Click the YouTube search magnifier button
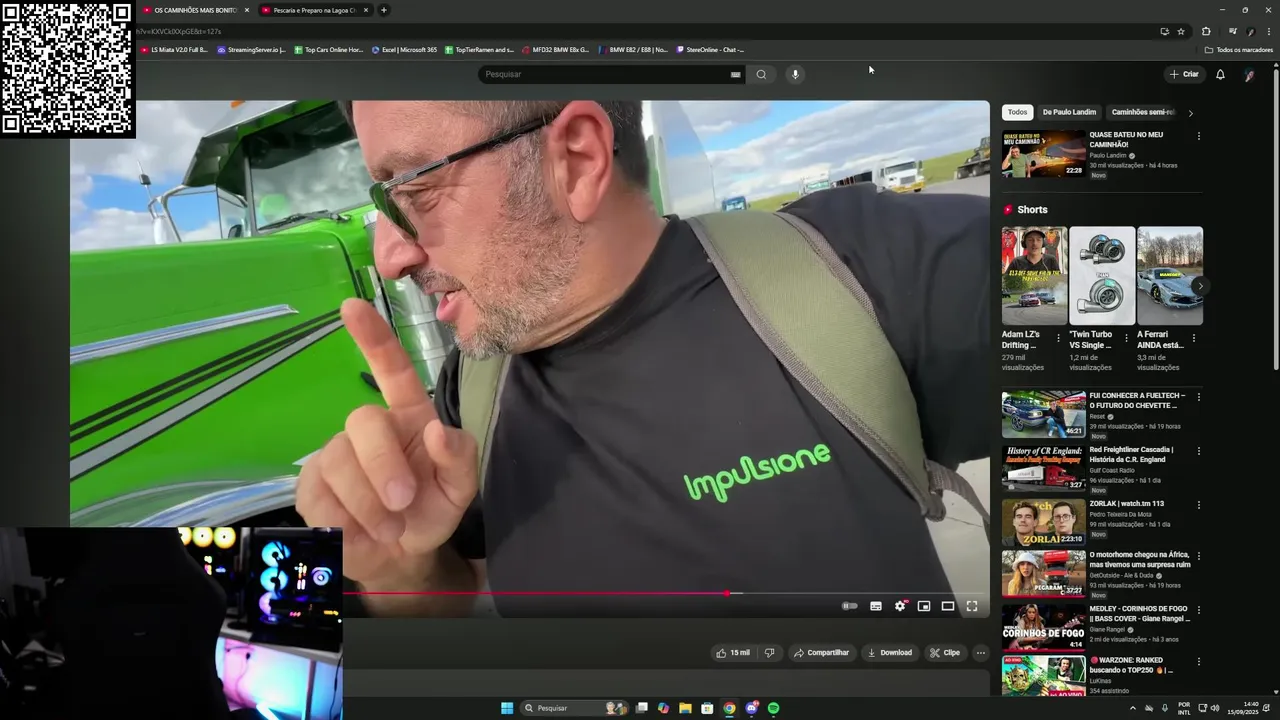Screen dimensions: 1280x720 pos(761,74)
